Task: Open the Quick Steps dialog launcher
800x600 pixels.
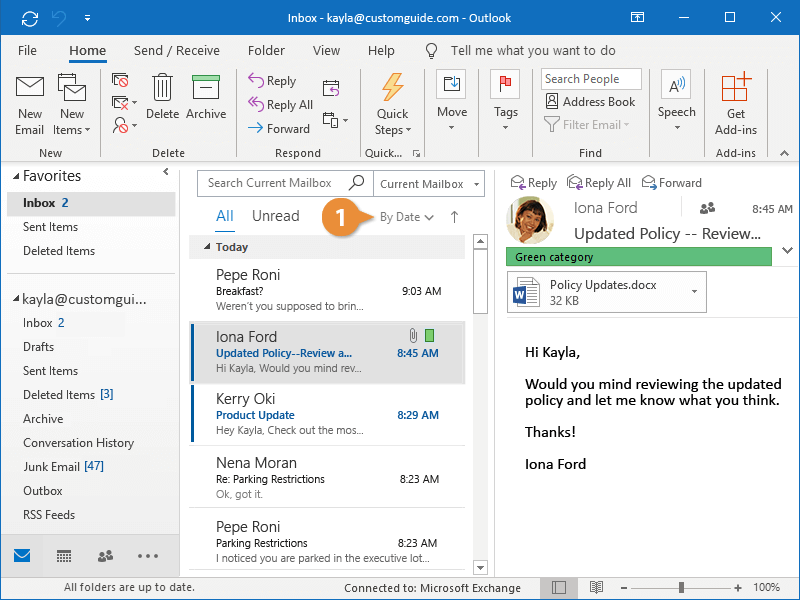Action: pos(416,153)
